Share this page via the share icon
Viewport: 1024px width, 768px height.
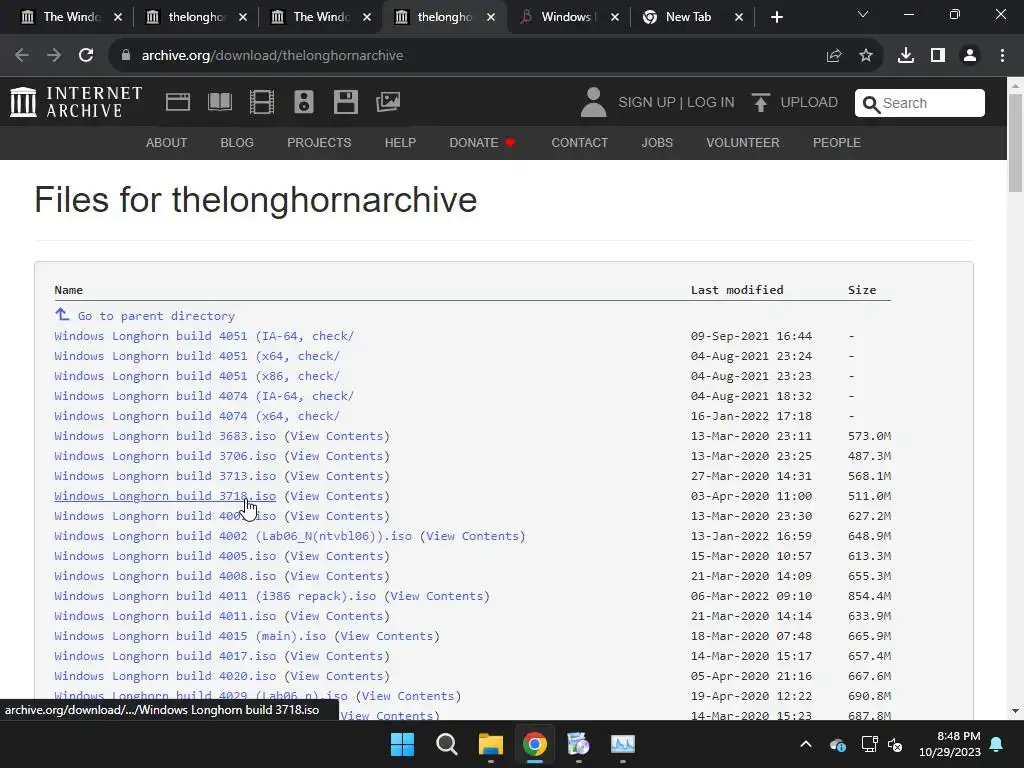834,56
